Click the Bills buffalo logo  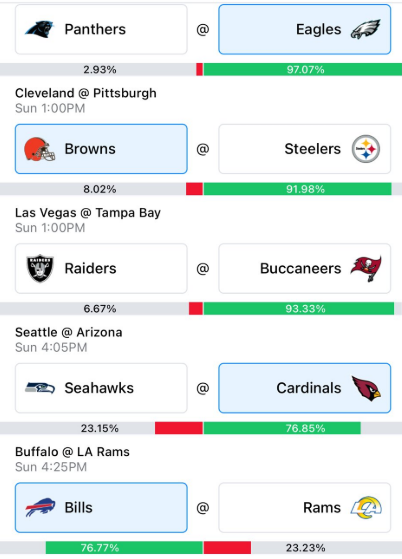tap(40, 507)
